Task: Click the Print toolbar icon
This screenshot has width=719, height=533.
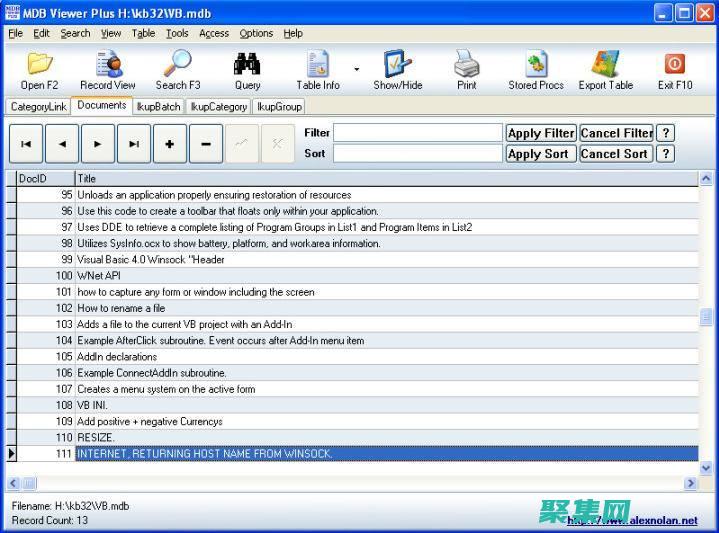Action: 467,65
